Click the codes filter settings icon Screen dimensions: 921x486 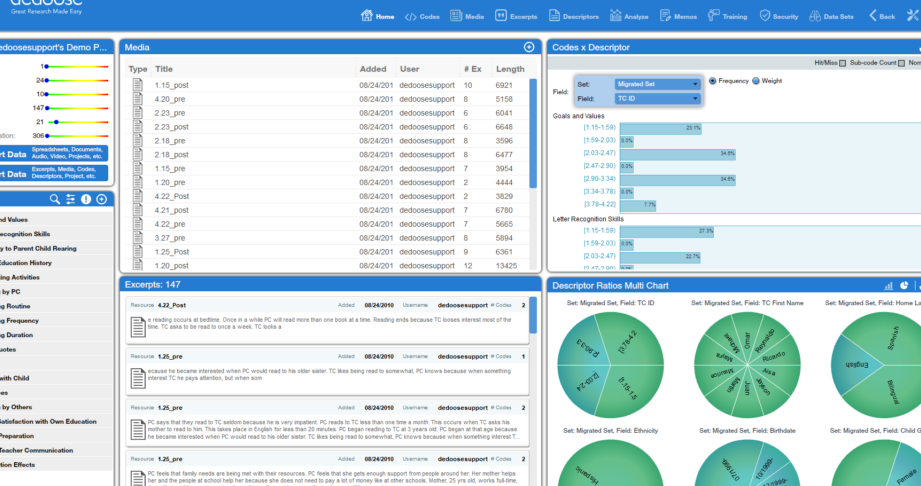pos(70,199)
